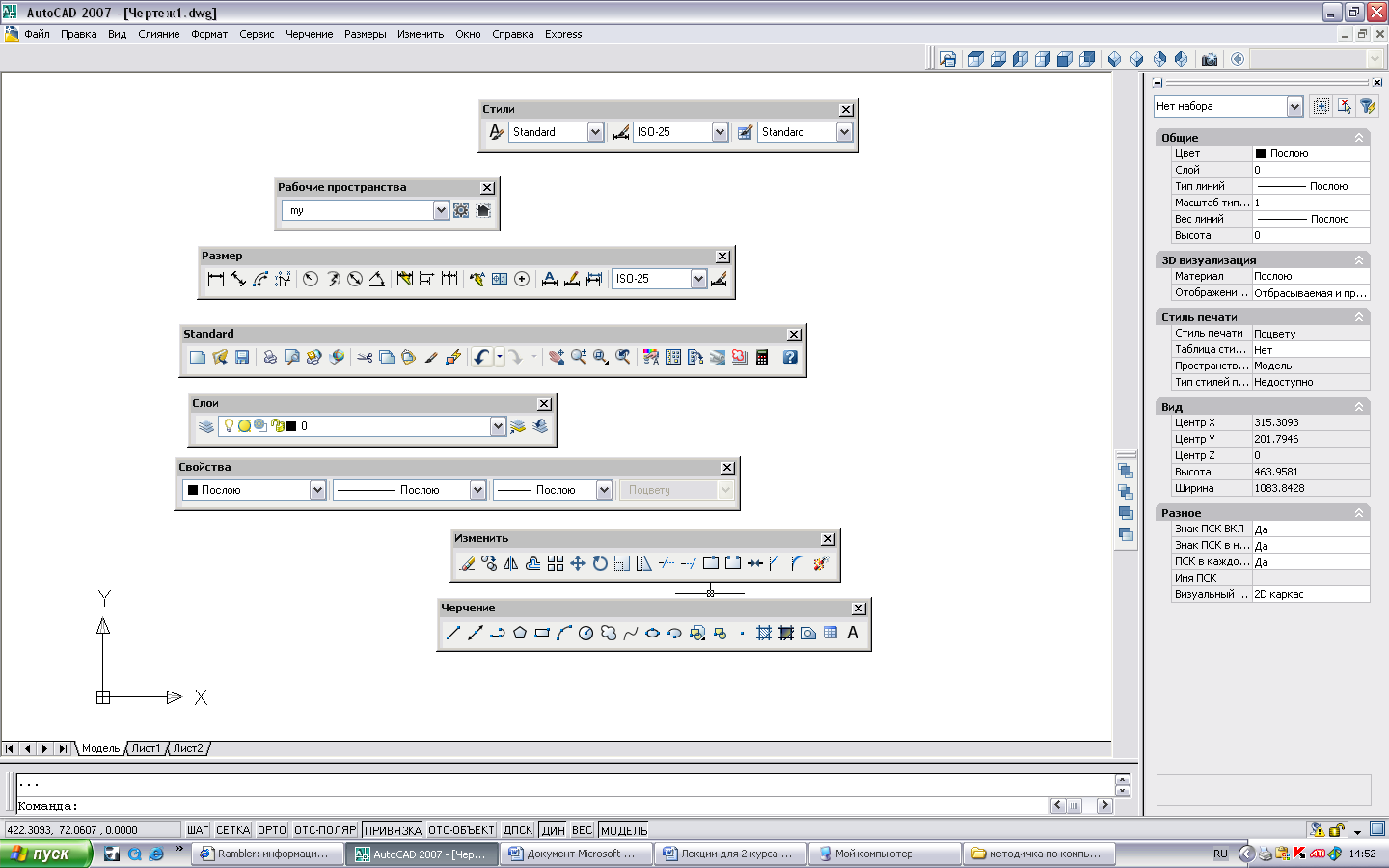Switch to Rambler browser taskbar button
Image resolution: width=1389 pixels, height=868 pixels.
click(x=267, y=854)
